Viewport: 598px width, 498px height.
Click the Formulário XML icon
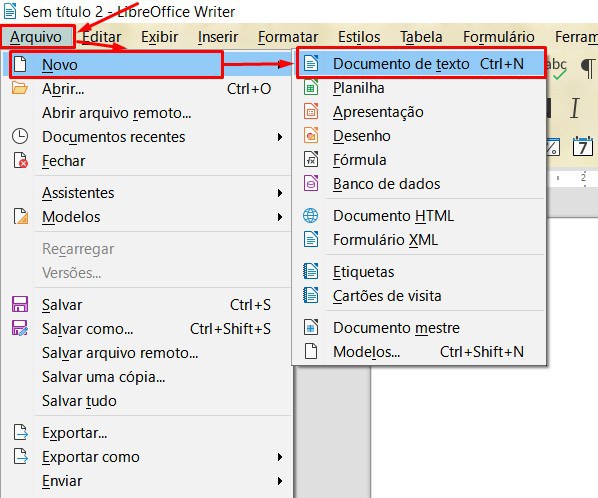tap(311, 239)
